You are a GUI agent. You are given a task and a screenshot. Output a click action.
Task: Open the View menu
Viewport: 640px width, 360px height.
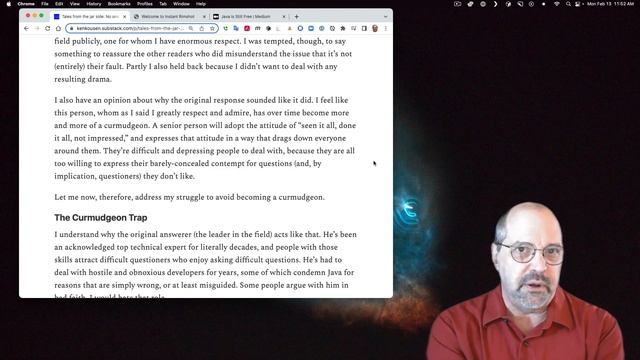[75, 4]
